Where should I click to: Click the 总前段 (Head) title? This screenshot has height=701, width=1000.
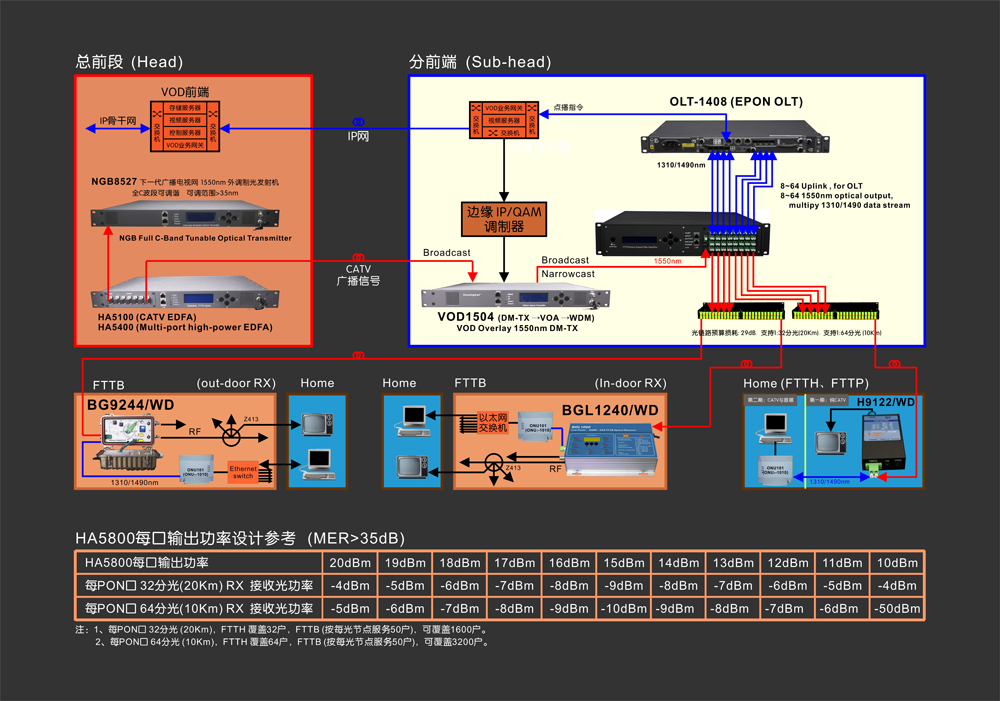129,62
